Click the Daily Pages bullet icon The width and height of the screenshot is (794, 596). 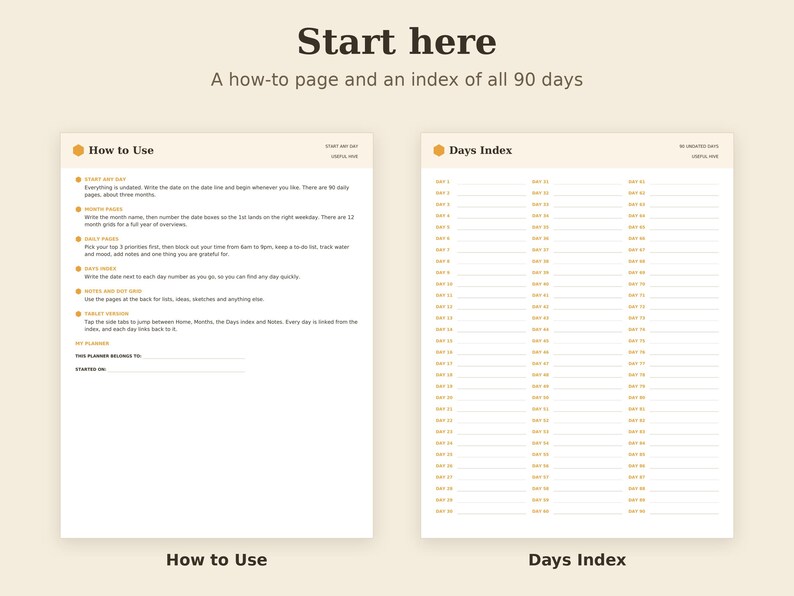(x=78, y=239)
